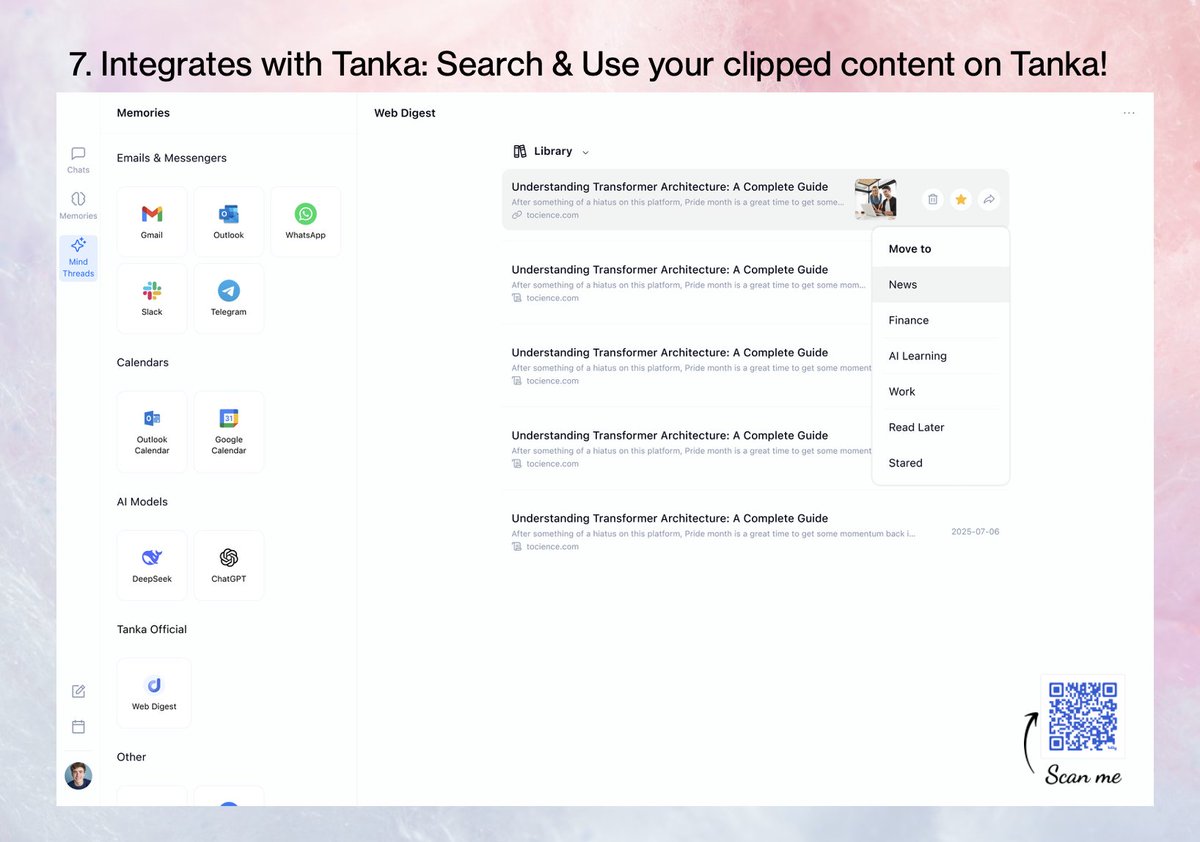The image size is (1200, 842).
Task: Open Chats in the left sidebar
Action: 78,160
